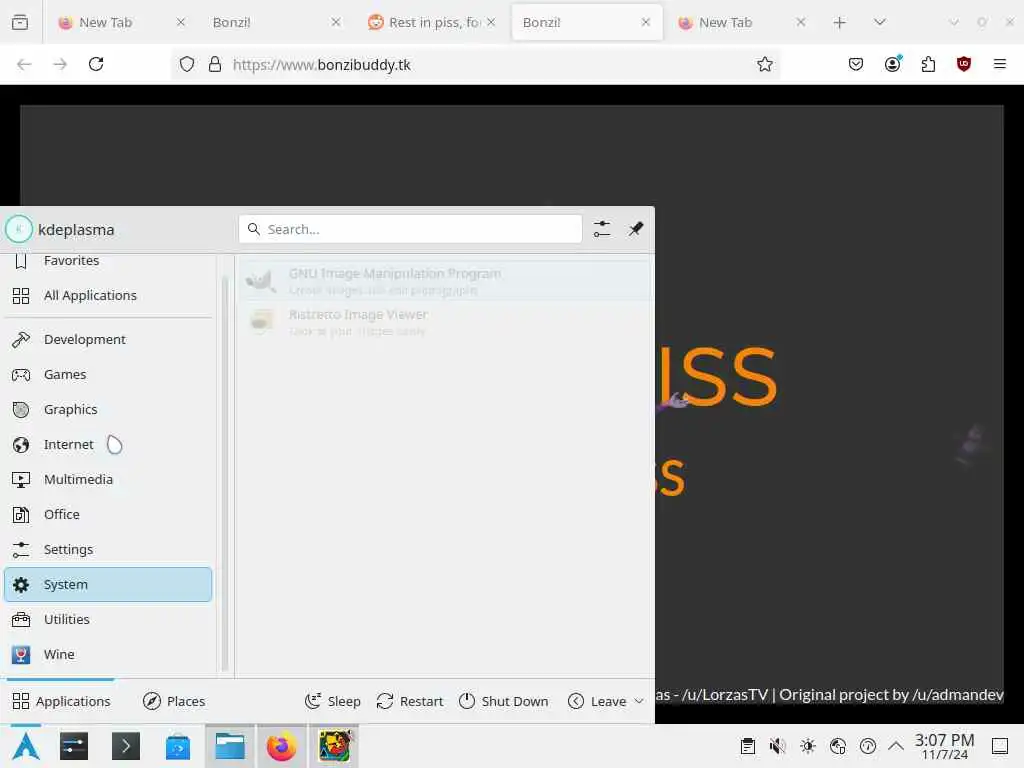Open the extensions puzzle icon
The height and width of the screenshot is (768, 1024).
point(928,64)
